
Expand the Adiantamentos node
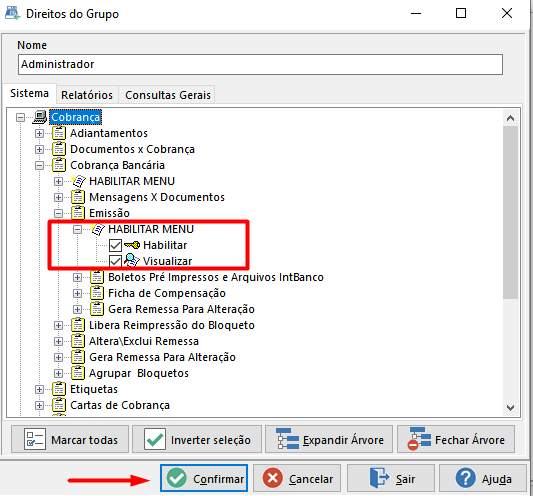point(39,133)
